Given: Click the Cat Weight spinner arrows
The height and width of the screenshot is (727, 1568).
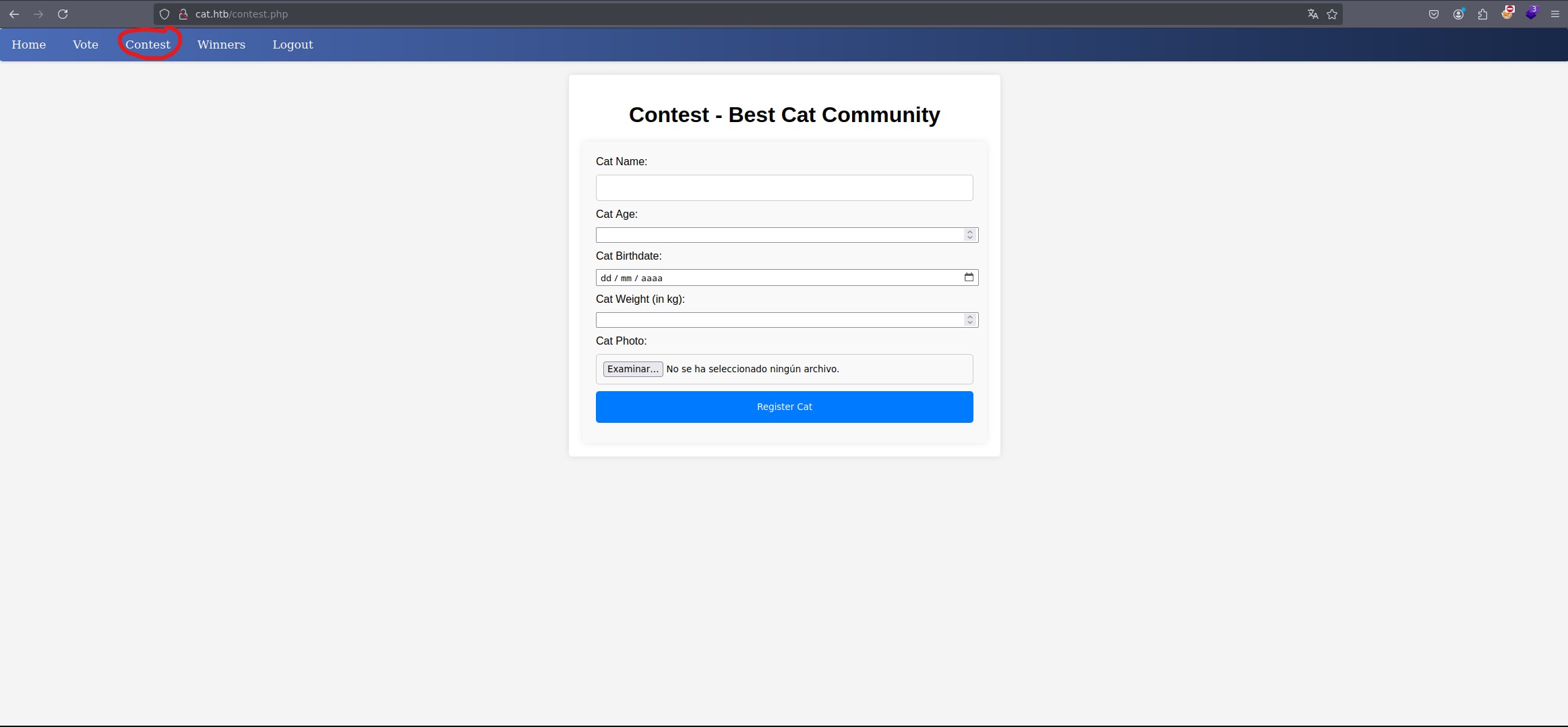Looking at the screenshot, I should (x=970, y=320).
